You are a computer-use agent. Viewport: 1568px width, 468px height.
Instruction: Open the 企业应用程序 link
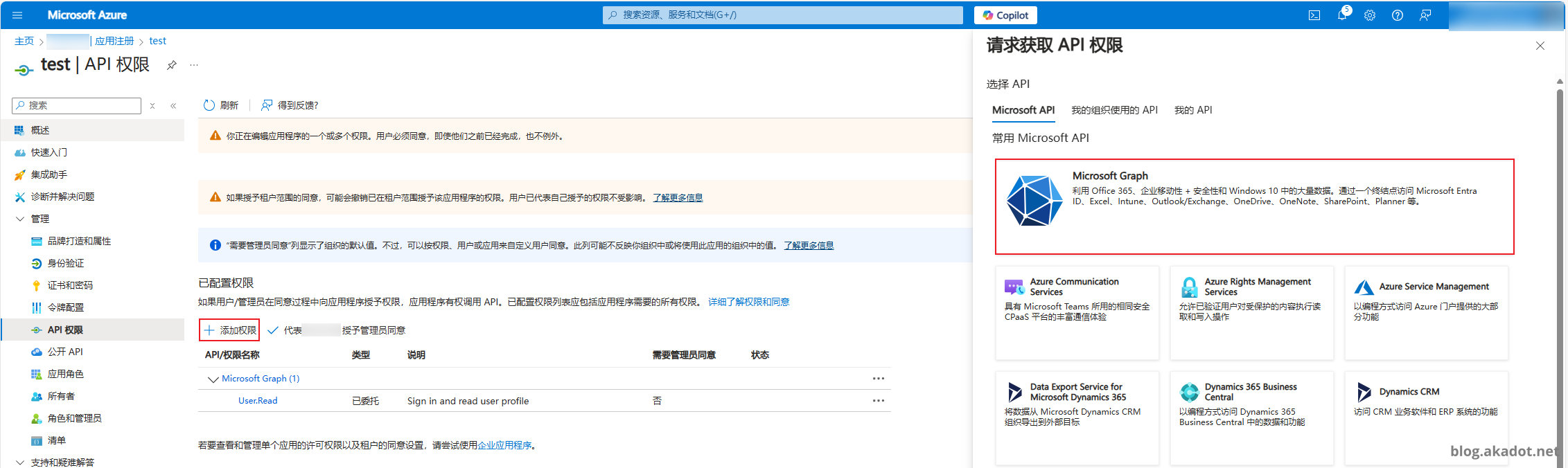[x=504, y=445]
